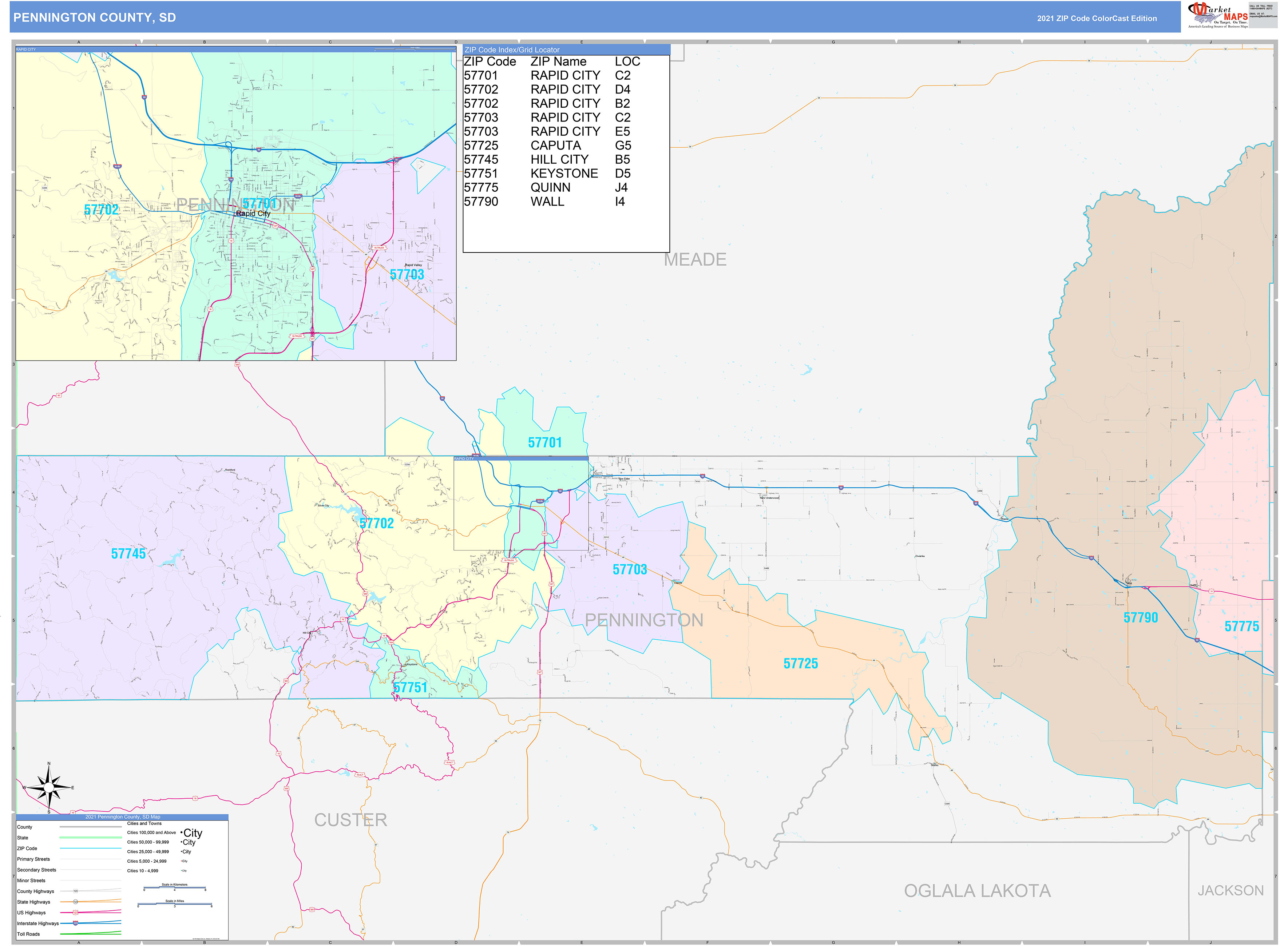Click the US Highways shield in legend
Viewport: 1288px width, 946px height.
[75, 913]
